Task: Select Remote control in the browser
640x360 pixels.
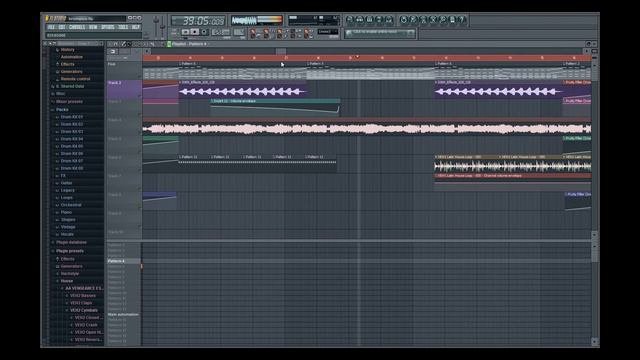Action: coord(75,79)
